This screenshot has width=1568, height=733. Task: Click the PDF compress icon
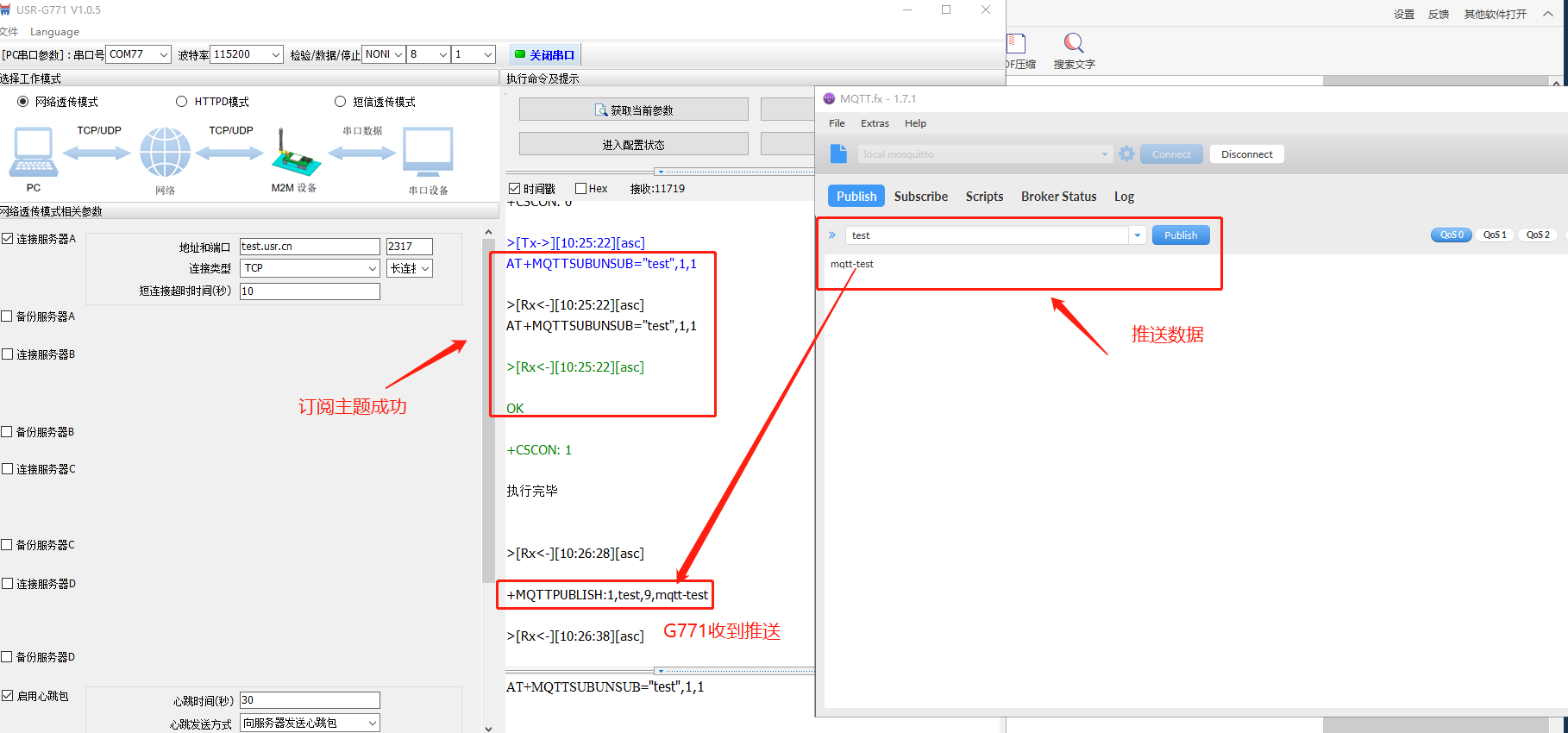coord(1017,44)
